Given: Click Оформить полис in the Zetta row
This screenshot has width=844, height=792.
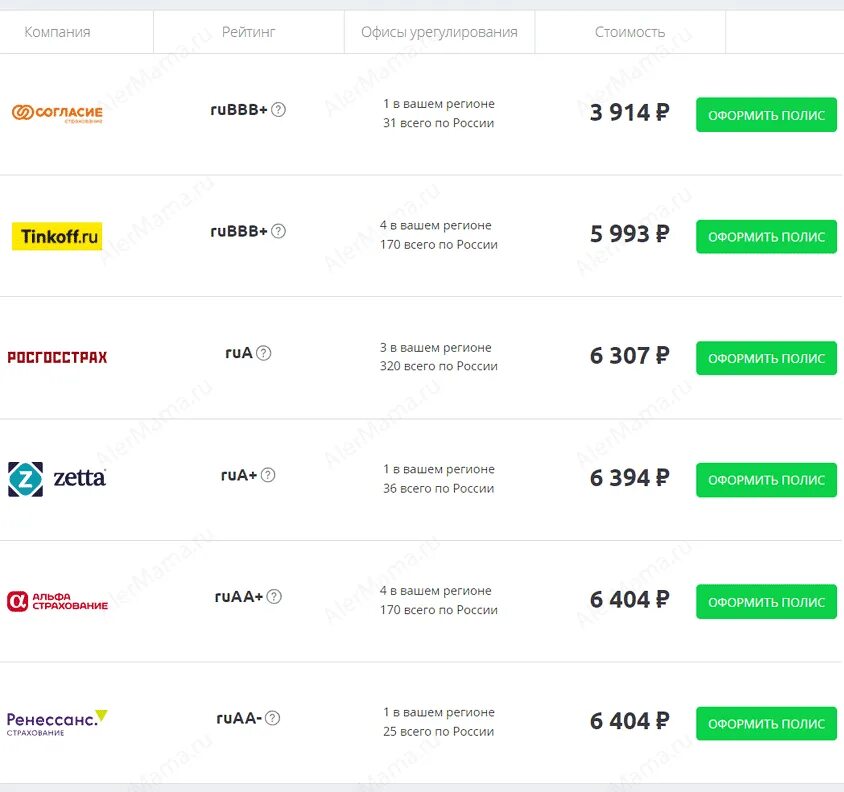Looking at the screenshot, I should point(766,480).
